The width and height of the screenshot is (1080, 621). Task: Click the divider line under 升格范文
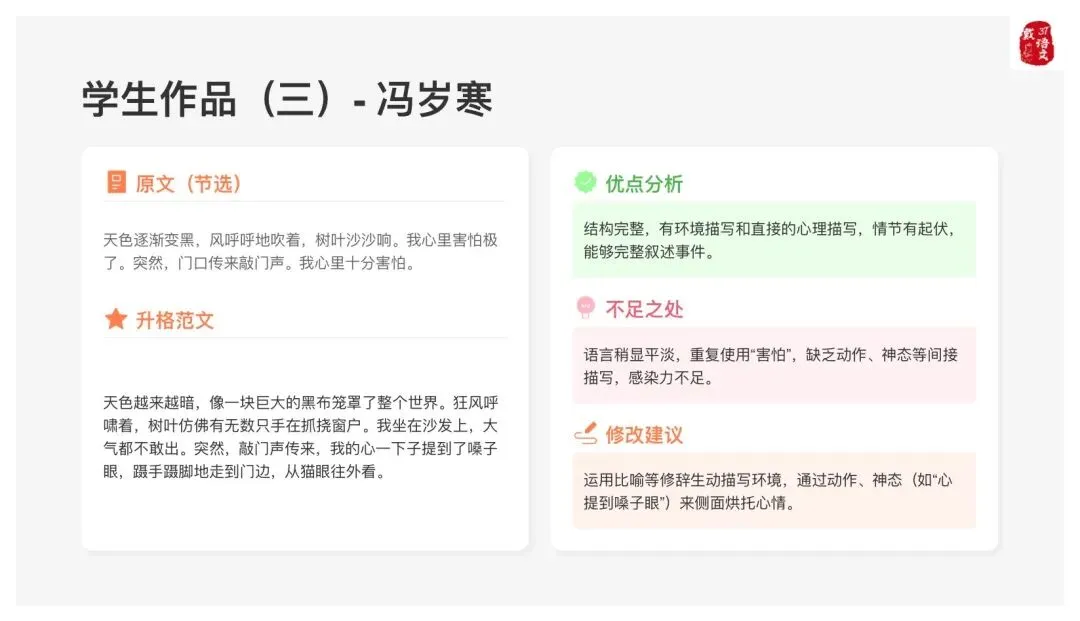coord(304,338)
